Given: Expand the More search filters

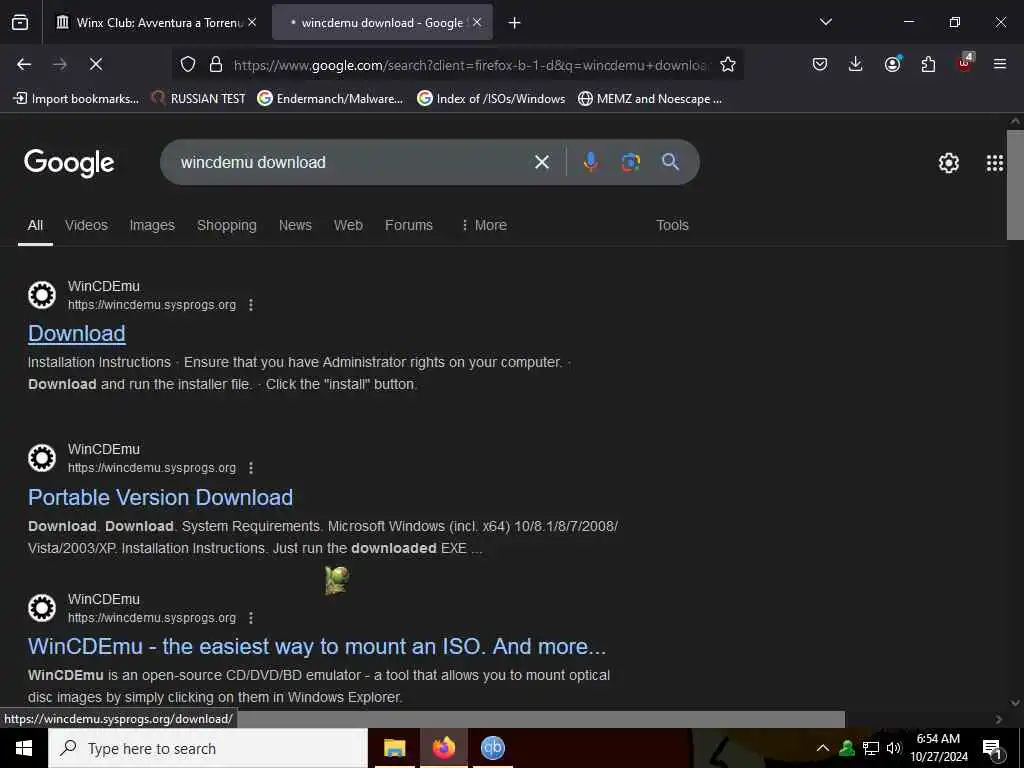Looking at the screenshot, I should tap(484, 225).
